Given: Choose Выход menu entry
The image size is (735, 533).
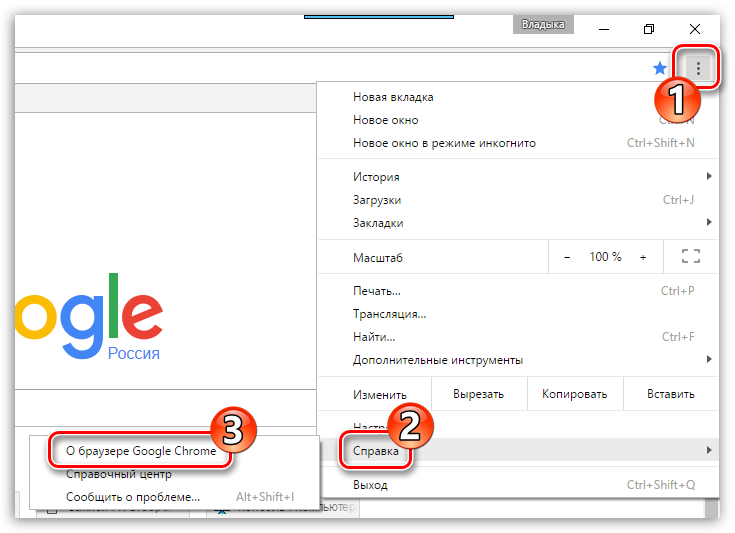Looking at the screenshot, I should (x=518, y=484).
